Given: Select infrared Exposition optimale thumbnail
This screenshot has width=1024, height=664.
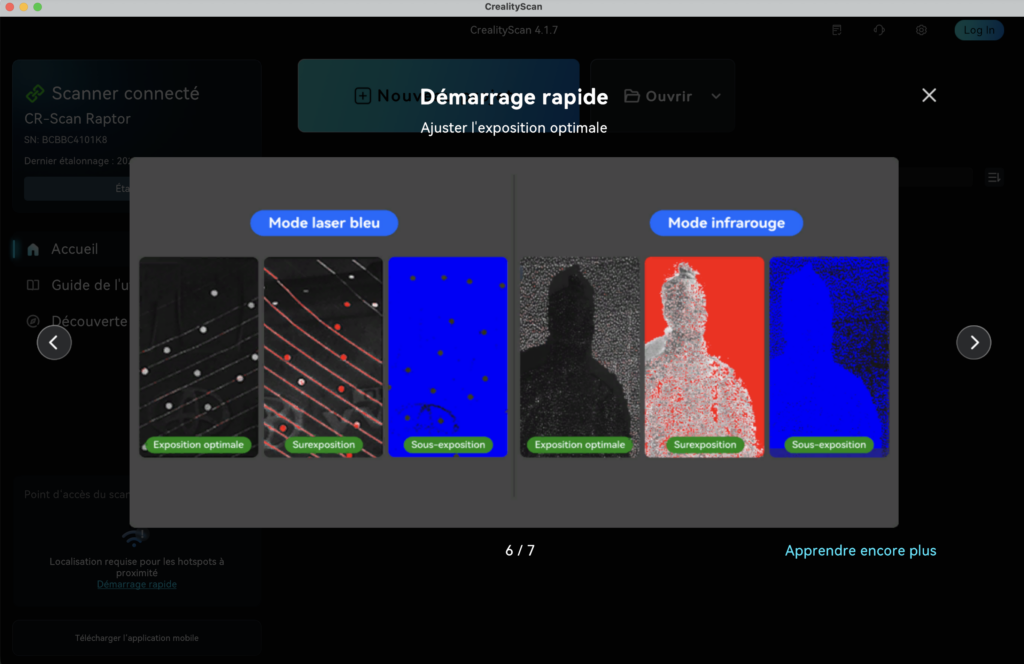Looking at the screenshot, I should click(x=579, y=356).
